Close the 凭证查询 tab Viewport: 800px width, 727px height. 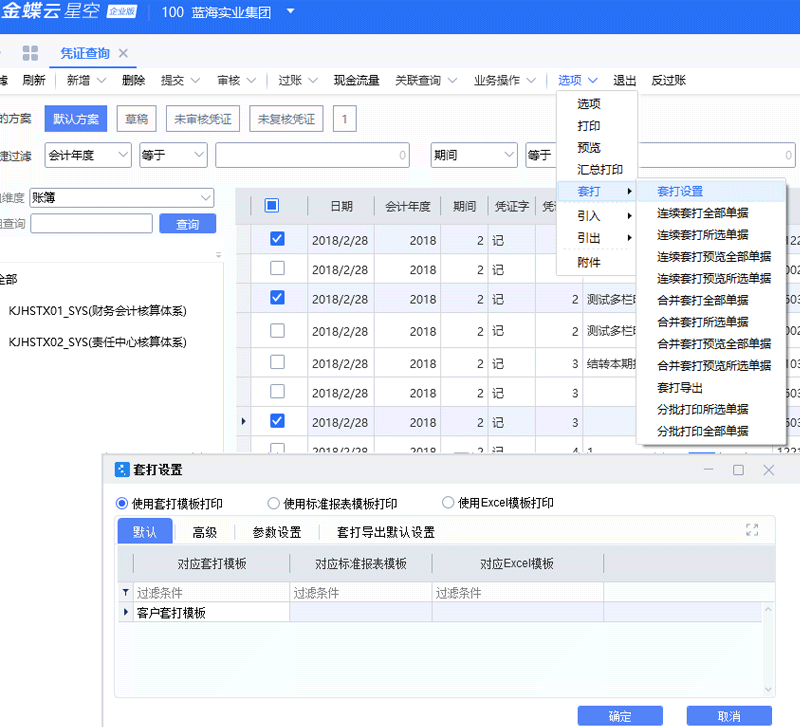[x=123, y=53]
